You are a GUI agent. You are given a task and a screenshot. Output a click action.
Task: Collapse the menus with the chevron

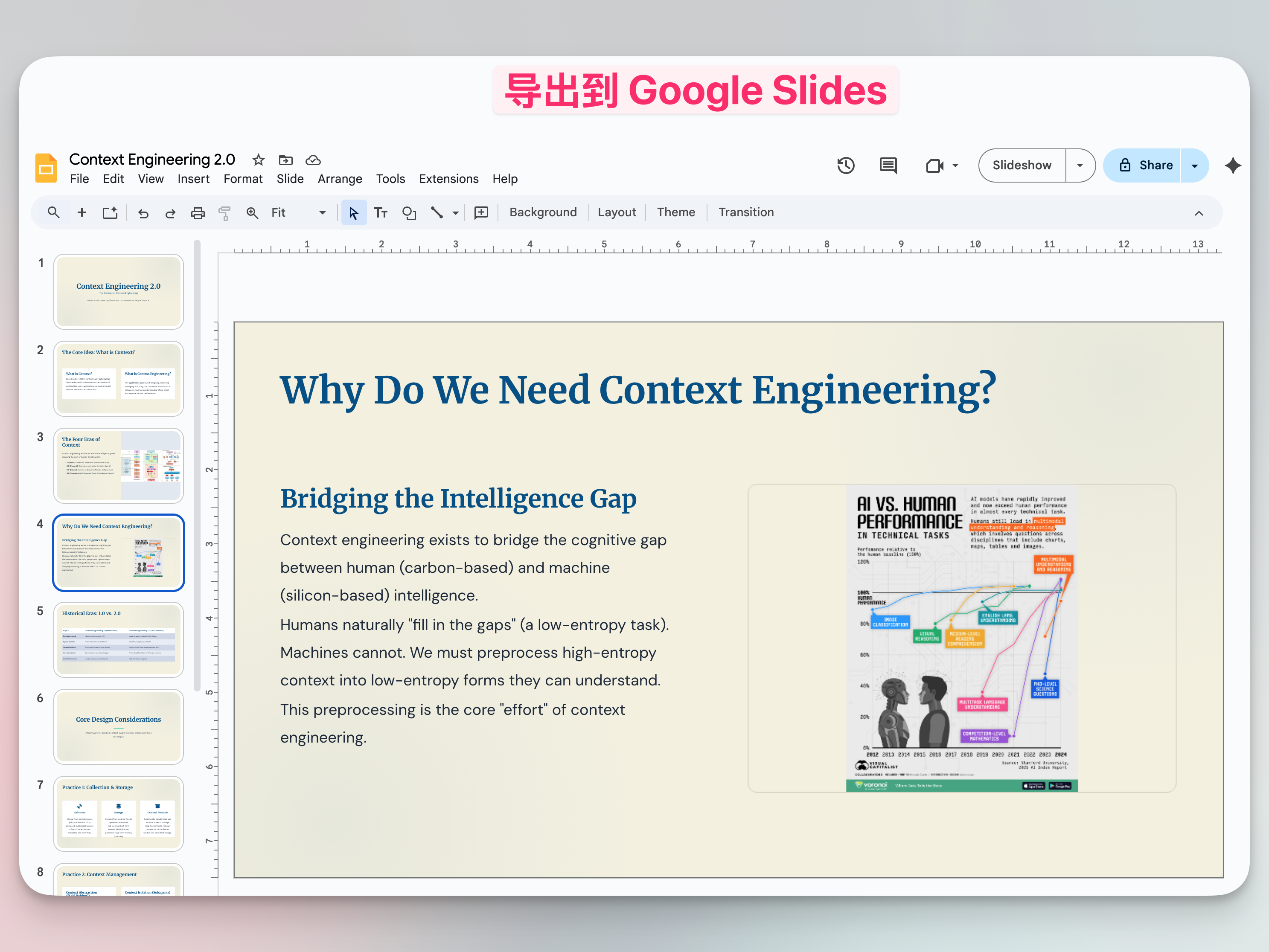(1199, 213)
